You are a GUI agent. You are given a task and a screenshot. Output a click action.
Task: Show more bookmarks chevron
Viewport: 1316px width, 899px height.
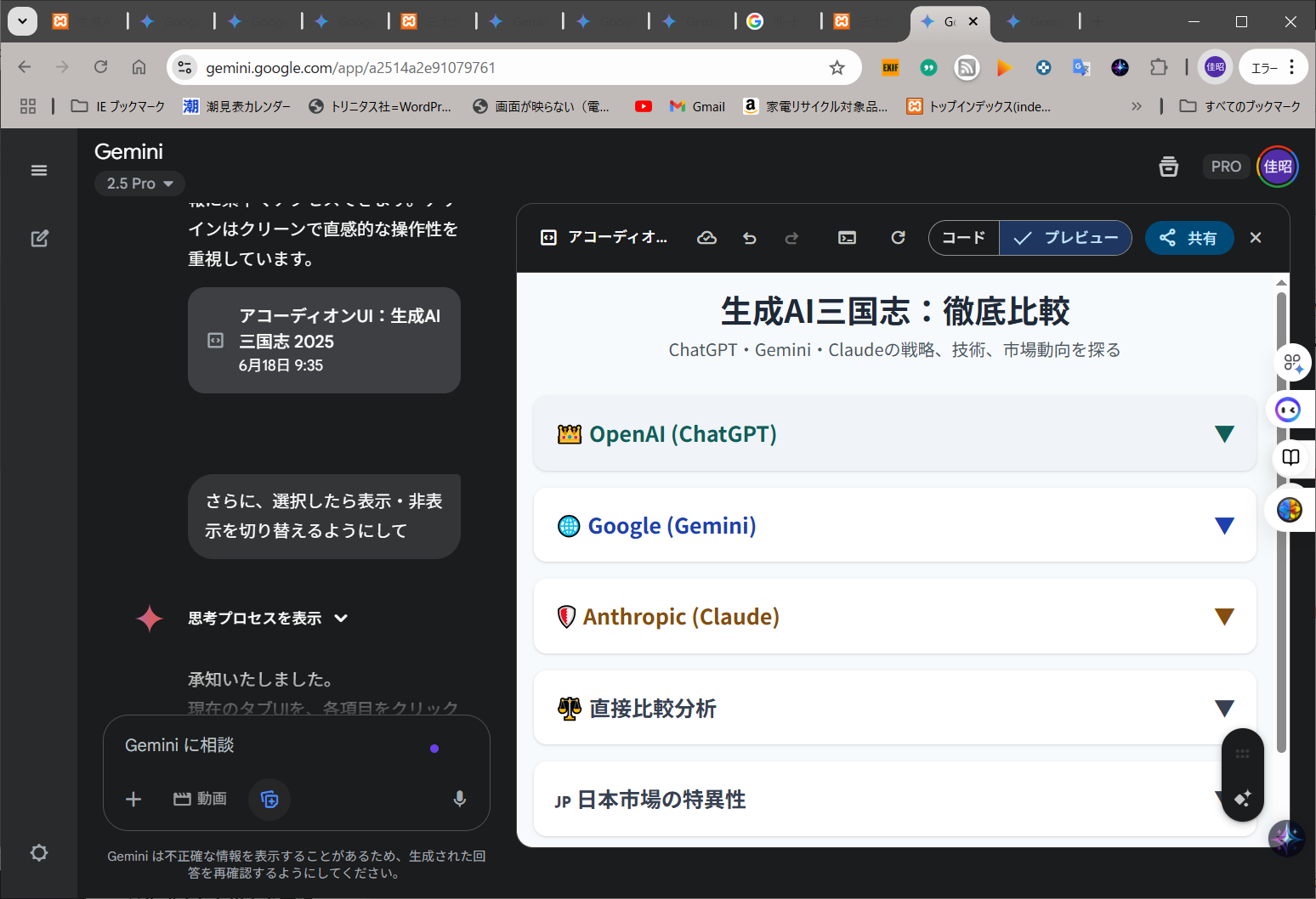point(1137,106)
